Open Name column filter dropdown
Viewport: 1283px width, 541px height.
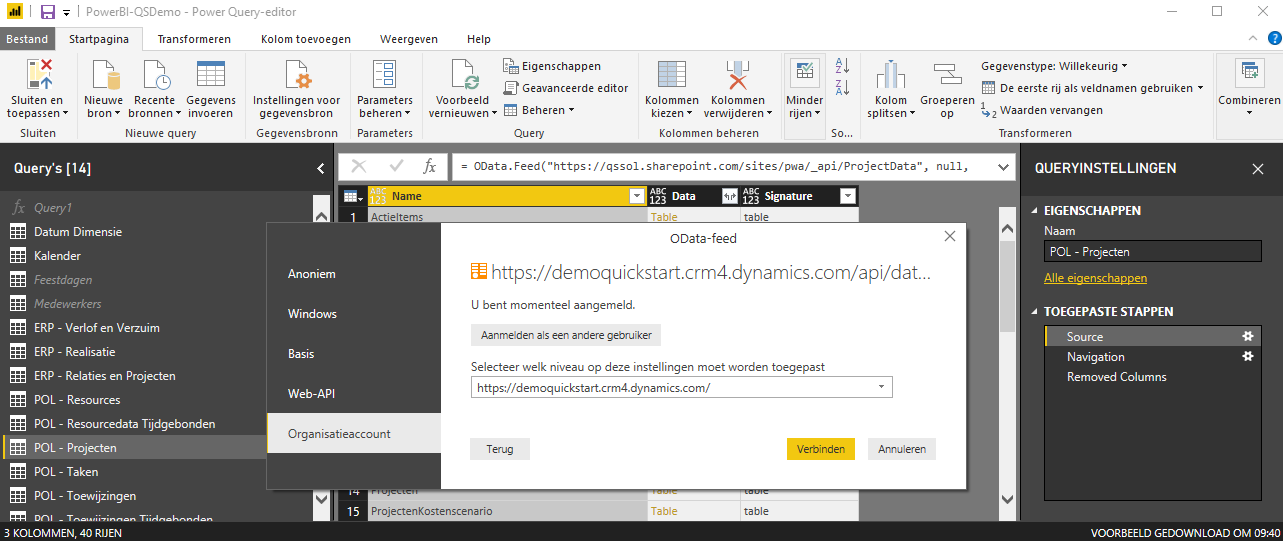[637, 196]
